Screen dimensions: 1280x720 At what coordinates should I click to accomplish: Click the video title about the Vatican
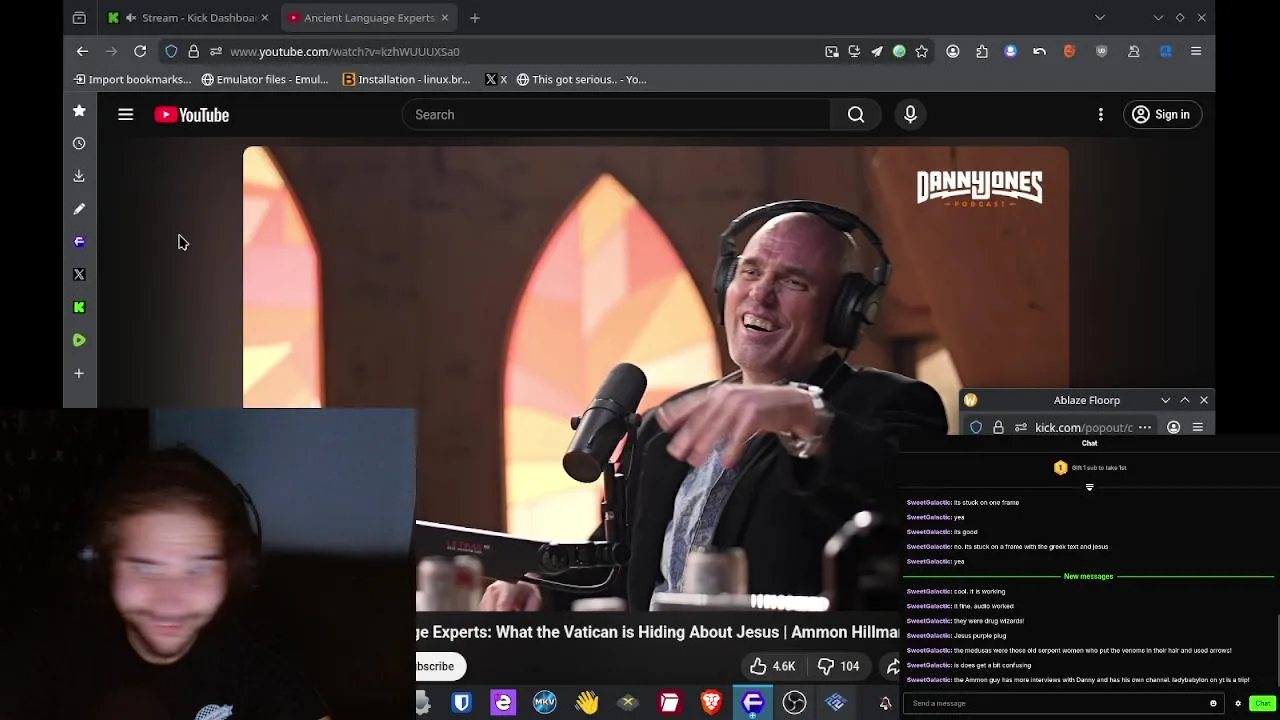tap(658, 632)
